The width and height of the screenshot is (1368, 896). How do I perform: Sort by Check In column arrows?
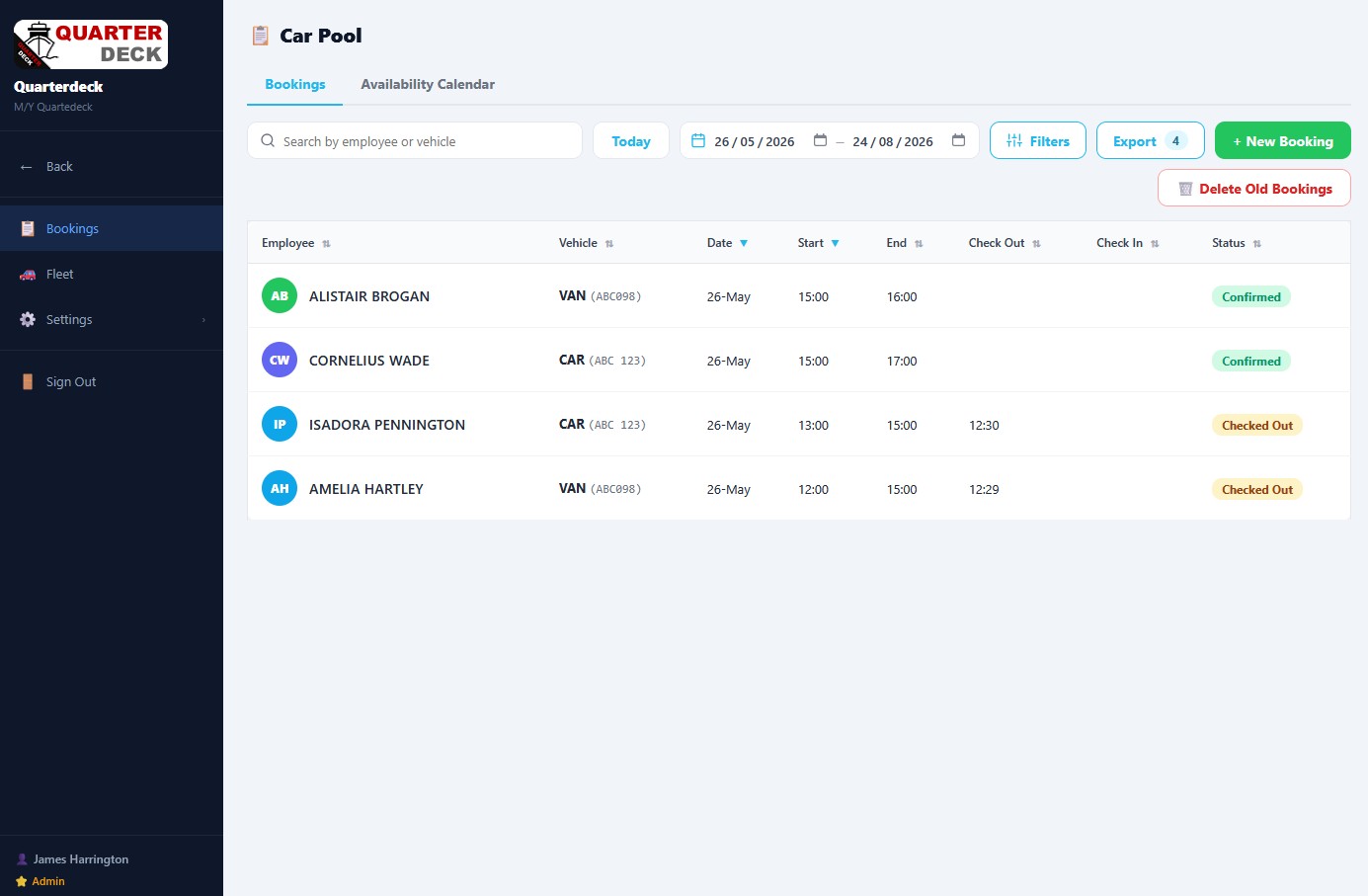(1155, 244)
